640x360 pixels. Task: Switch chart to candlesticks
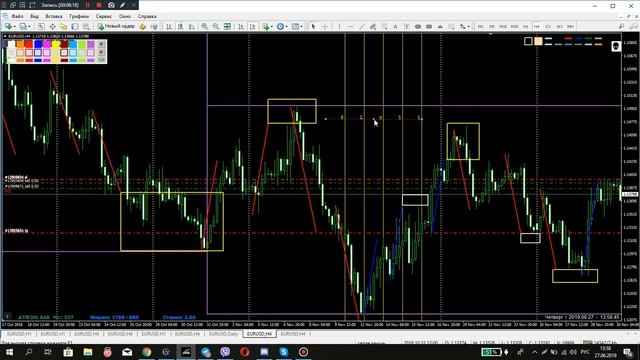pyautogui.click(x=180, y=26)
